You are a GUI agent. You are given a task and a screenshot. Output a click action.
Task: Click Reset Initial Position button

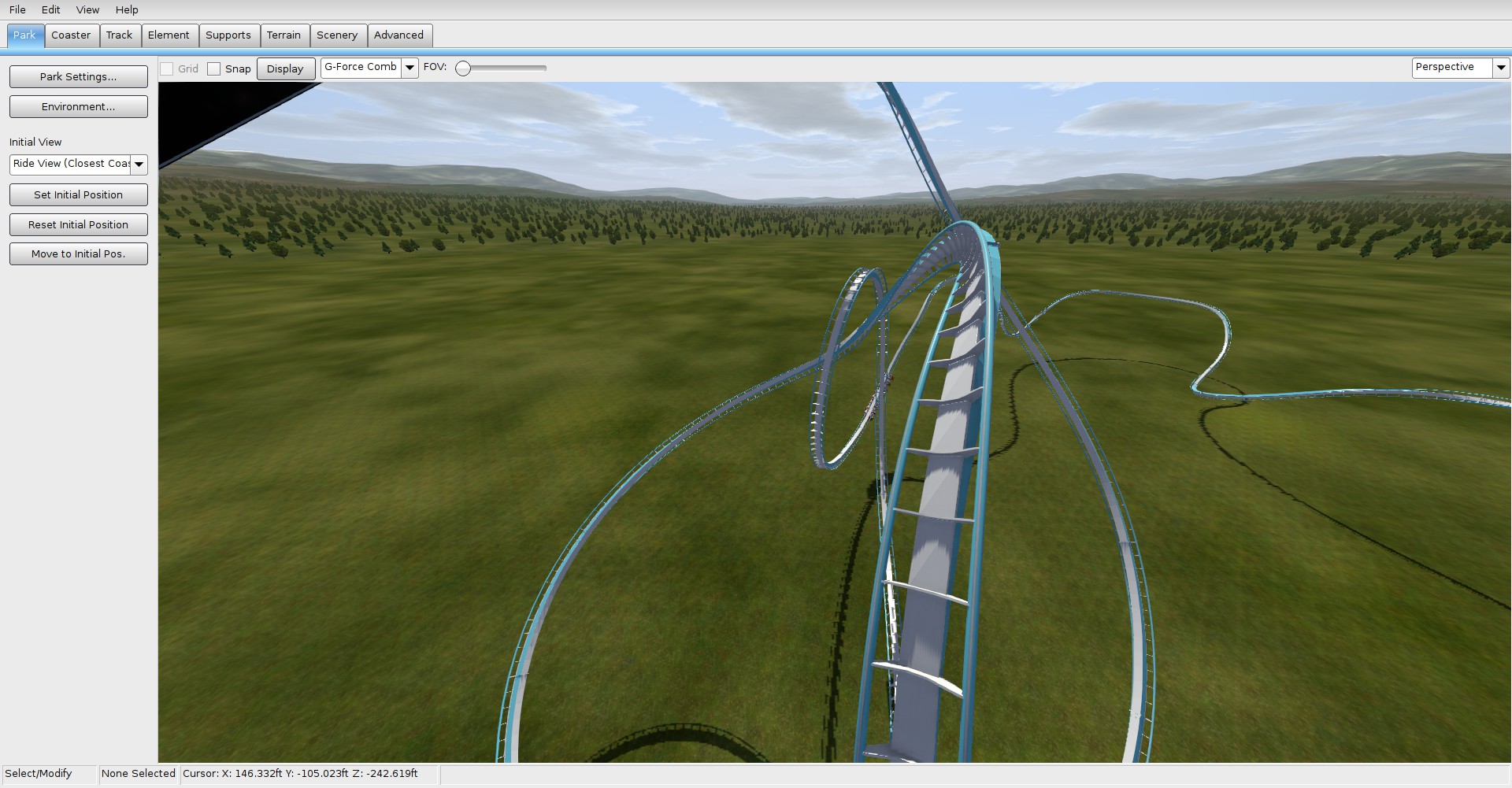pos(78,224)
